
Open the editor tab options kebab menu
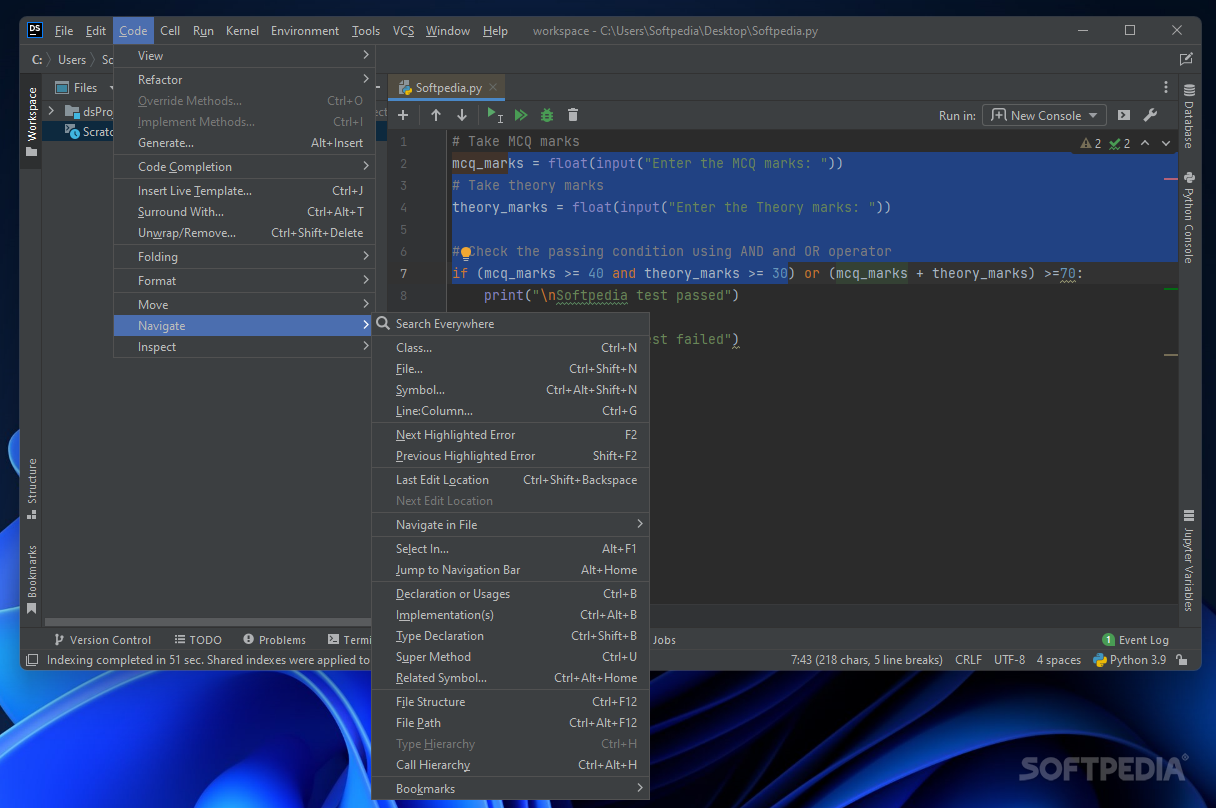tap(1166, 87)
